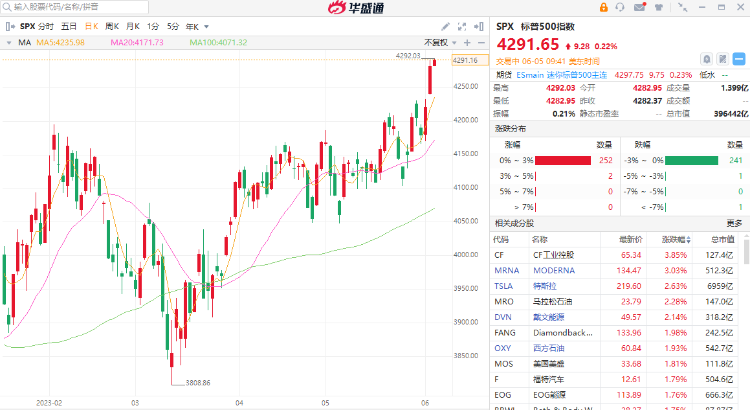Image resolution: width=750 pixels, height=410 pixels.
Task: Switch to 1分 chart tab
Action: coord(153,27)
